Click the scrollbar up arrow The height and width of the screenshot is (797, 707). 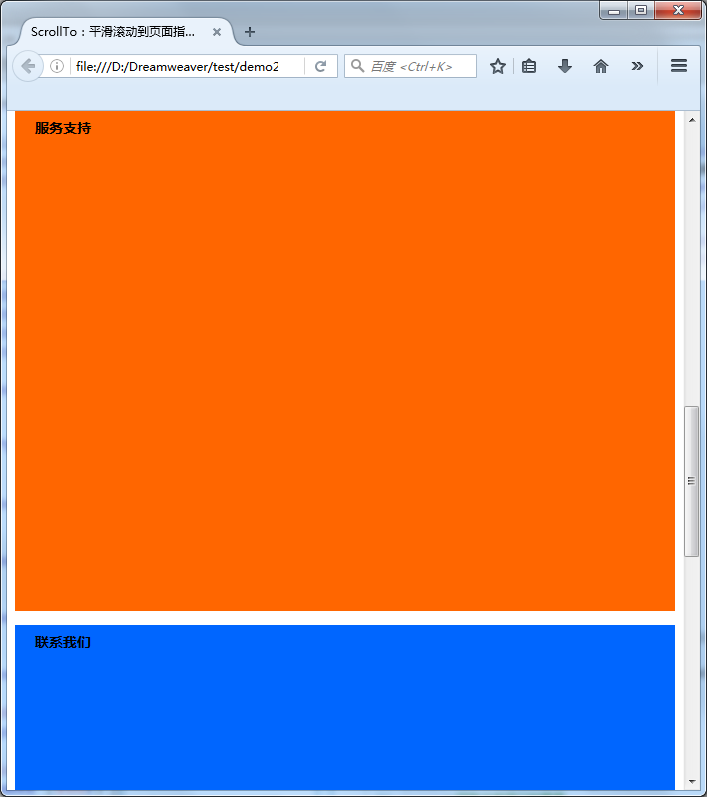click(692, 120)
